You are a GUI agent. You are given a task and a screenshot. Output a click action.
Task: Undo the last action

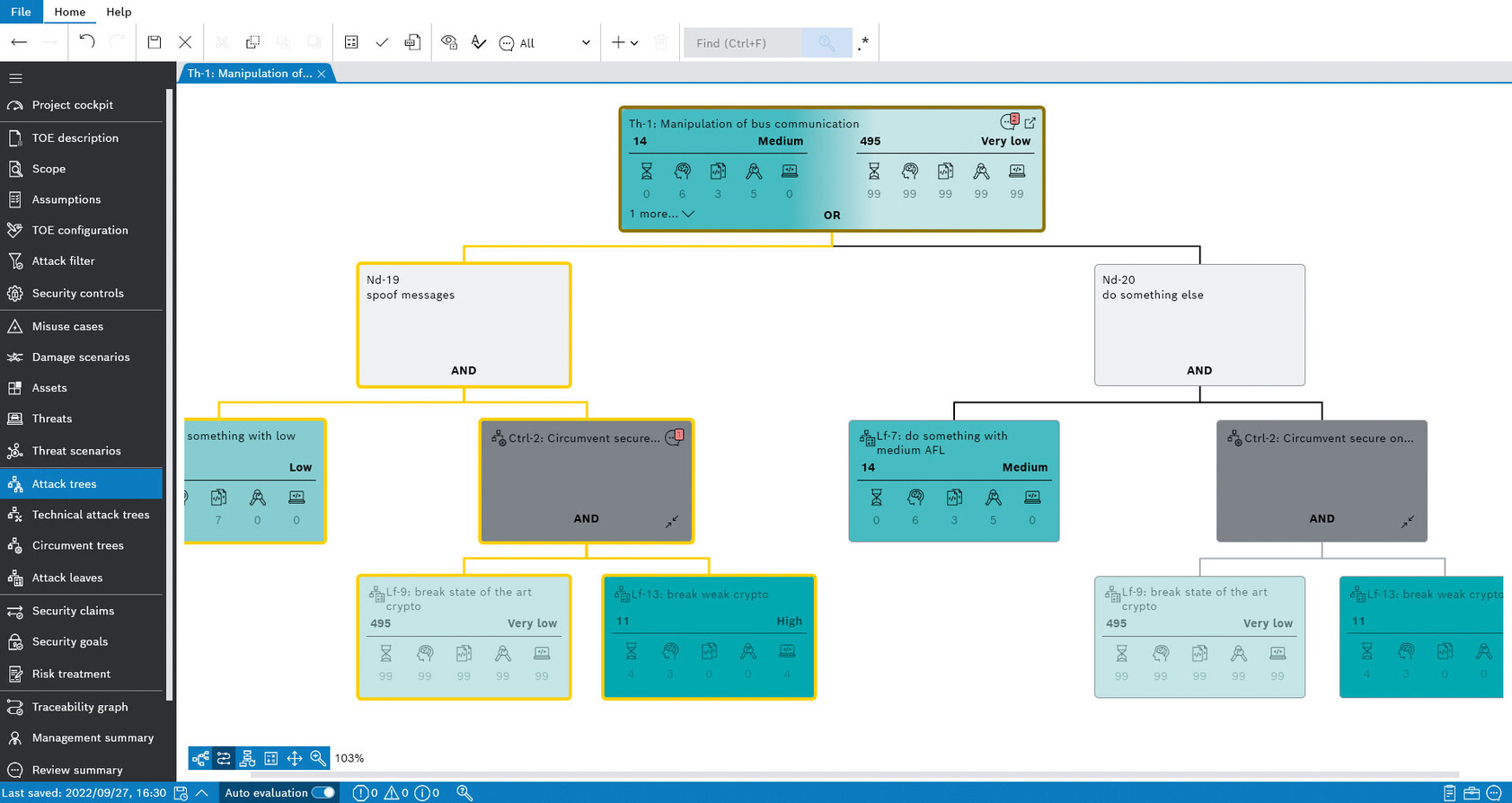(x=87, y=42)
